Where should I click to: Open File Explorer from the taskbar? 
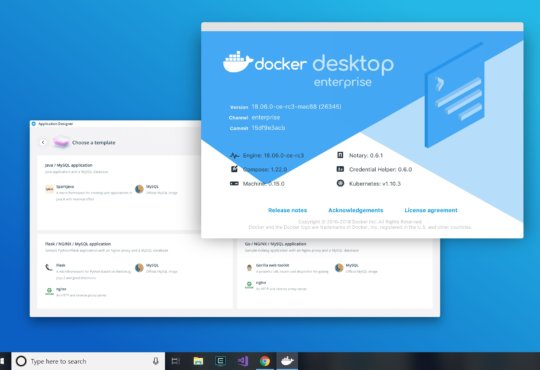(x=198, y=361)
